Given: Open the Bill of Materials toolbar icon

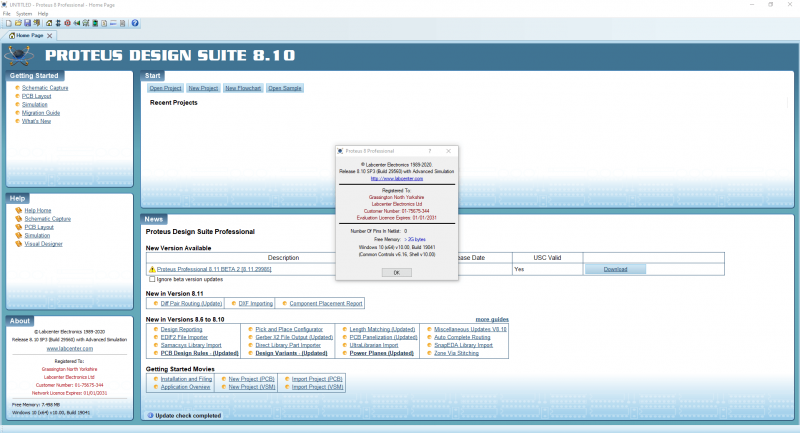Looking at the screenshot, I should coord(104,23).
